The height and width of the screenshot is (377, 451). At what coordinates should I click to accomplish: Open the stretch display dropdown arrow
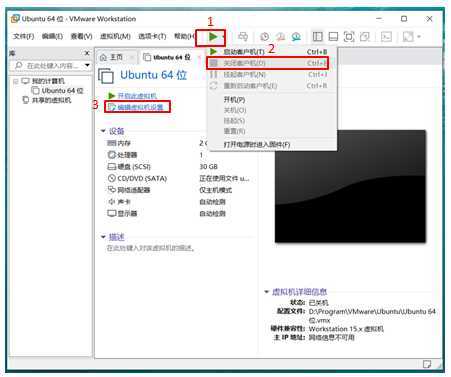coord(419,37)
